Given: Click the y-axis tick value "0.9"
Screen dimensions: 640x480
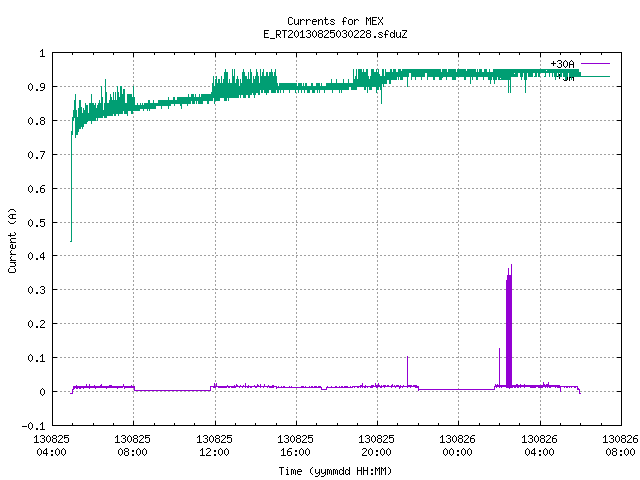Looking at the screenshot, I should (x=36, y=87).
